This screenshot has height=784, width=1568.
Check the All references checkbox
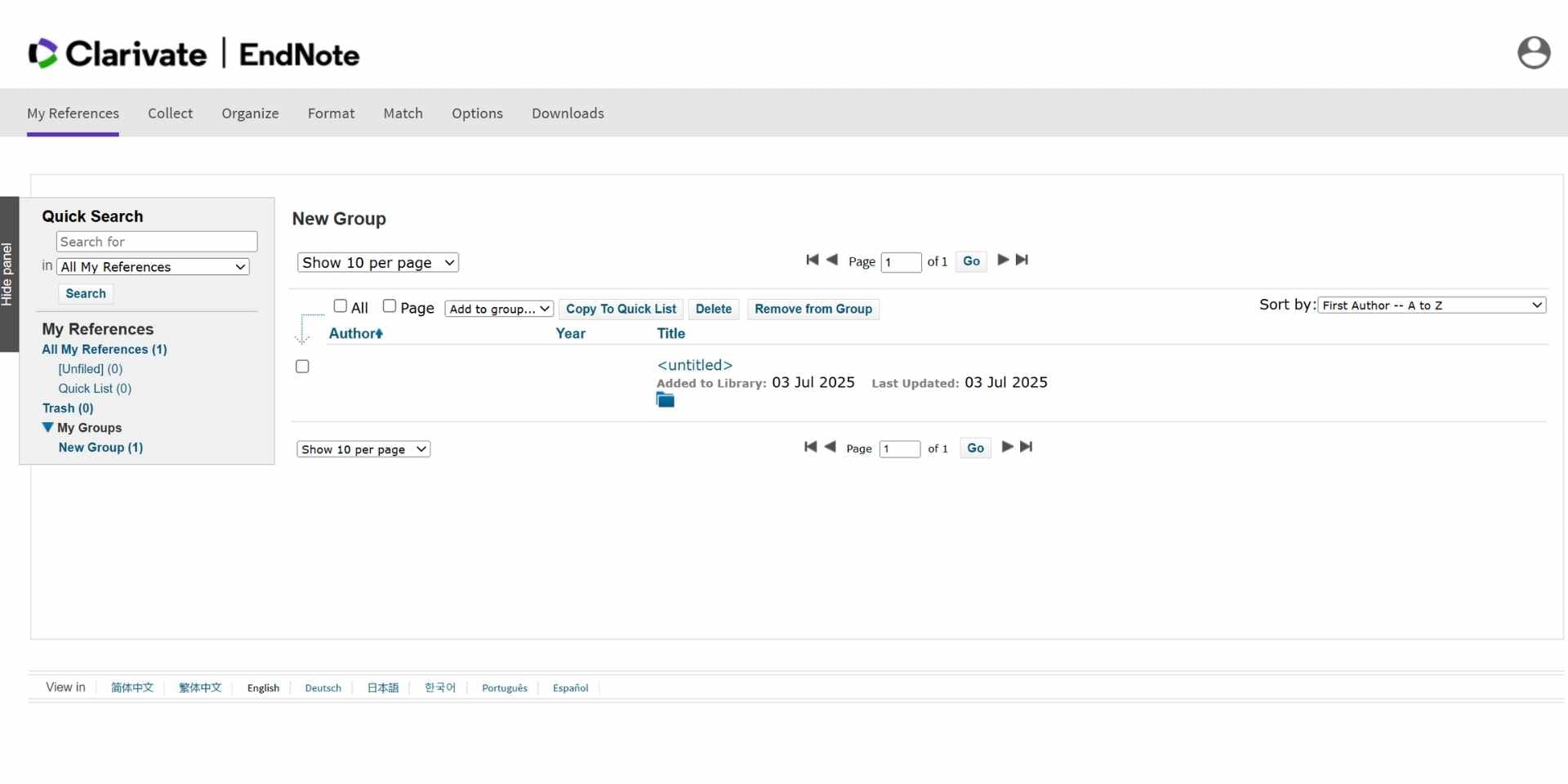click(341, 306)
